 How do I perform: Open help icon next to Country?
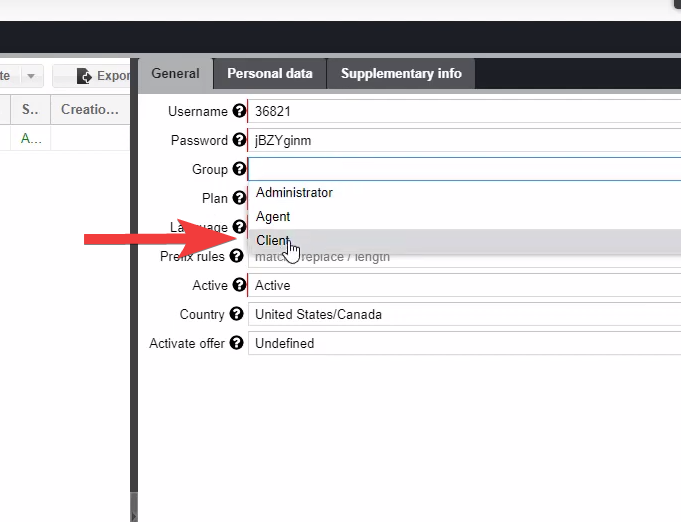click(236, 314)
